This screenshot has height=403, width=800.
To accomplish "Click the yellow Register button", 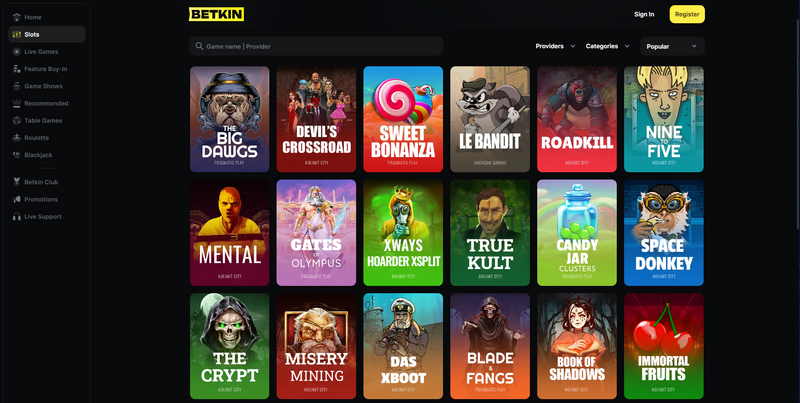I will pos(687,14).
